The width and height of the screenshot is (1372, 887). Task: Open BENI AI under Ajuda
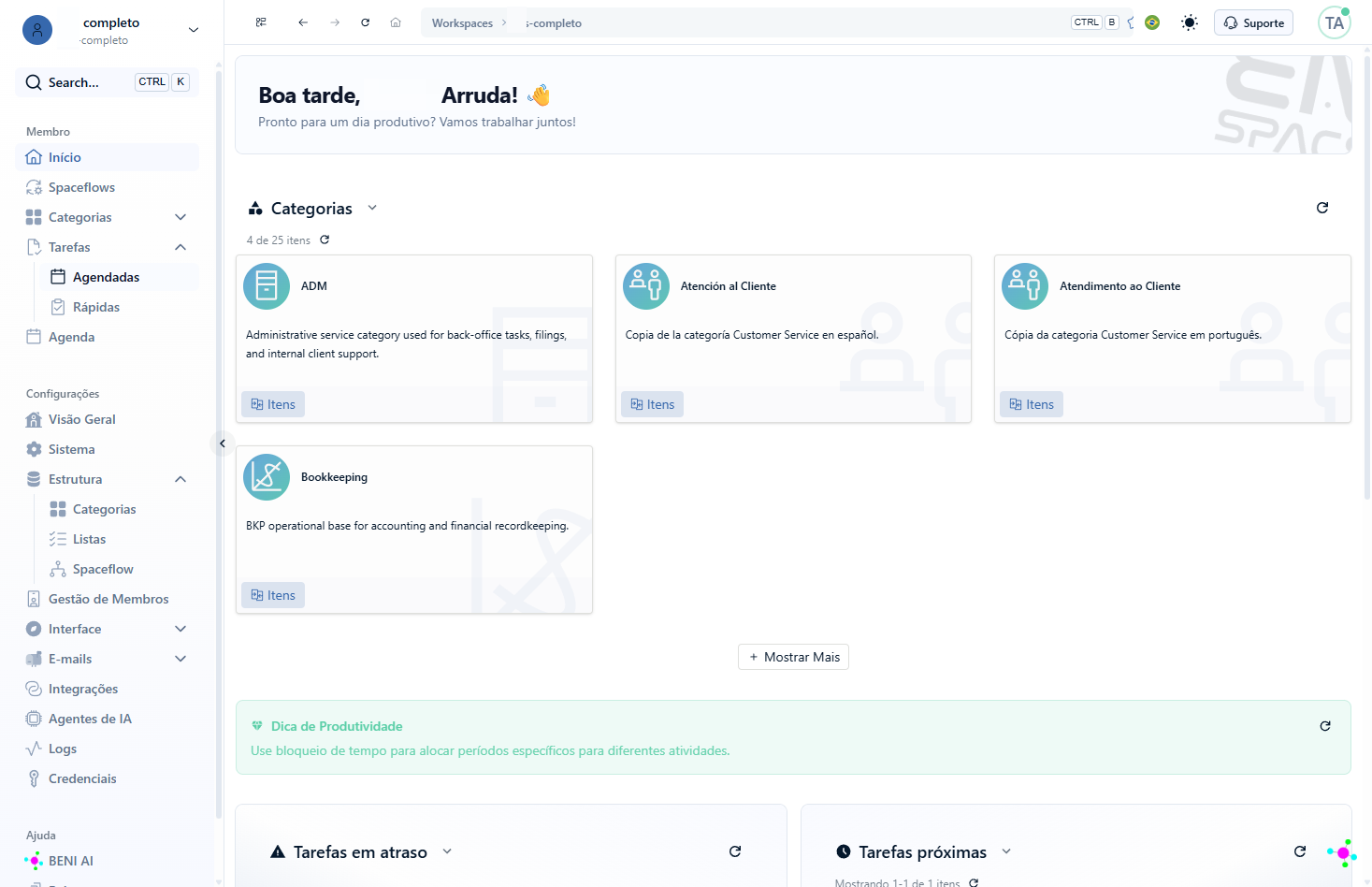(107, 861)
